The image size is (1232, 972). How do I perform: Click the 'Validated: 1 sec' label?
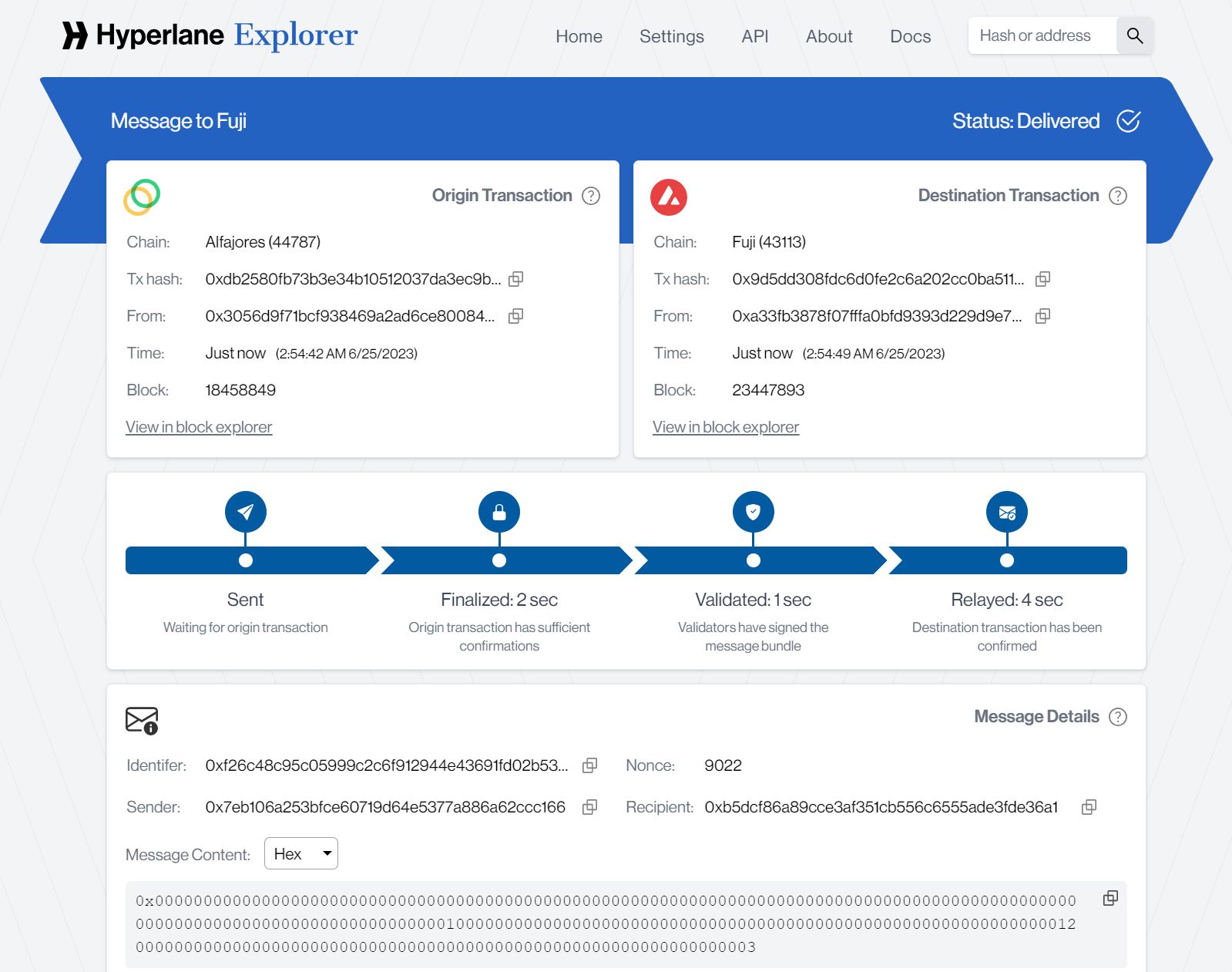click(x=754, y=600)
